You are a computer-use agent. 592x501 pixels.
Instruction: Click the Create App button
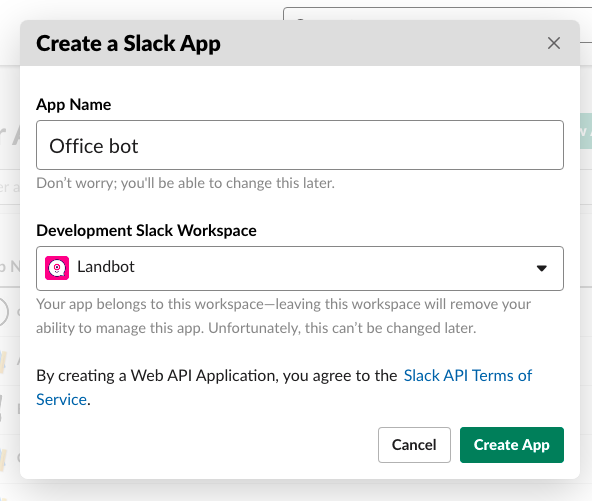click(x=512, y=445)
